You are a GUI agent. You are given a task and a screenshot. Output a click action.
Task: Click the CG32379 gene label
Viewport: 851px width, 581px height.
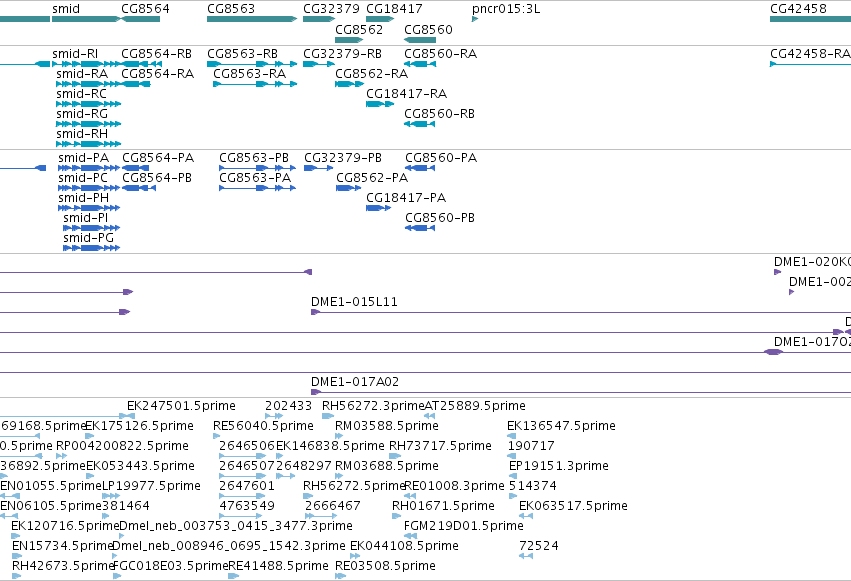pos(331,9)
